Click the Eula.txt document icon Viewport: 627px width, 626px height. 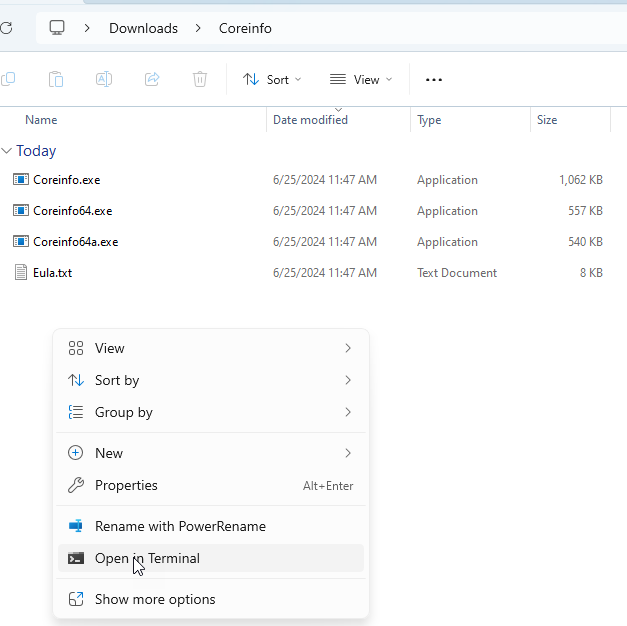[x=21, y=272]
